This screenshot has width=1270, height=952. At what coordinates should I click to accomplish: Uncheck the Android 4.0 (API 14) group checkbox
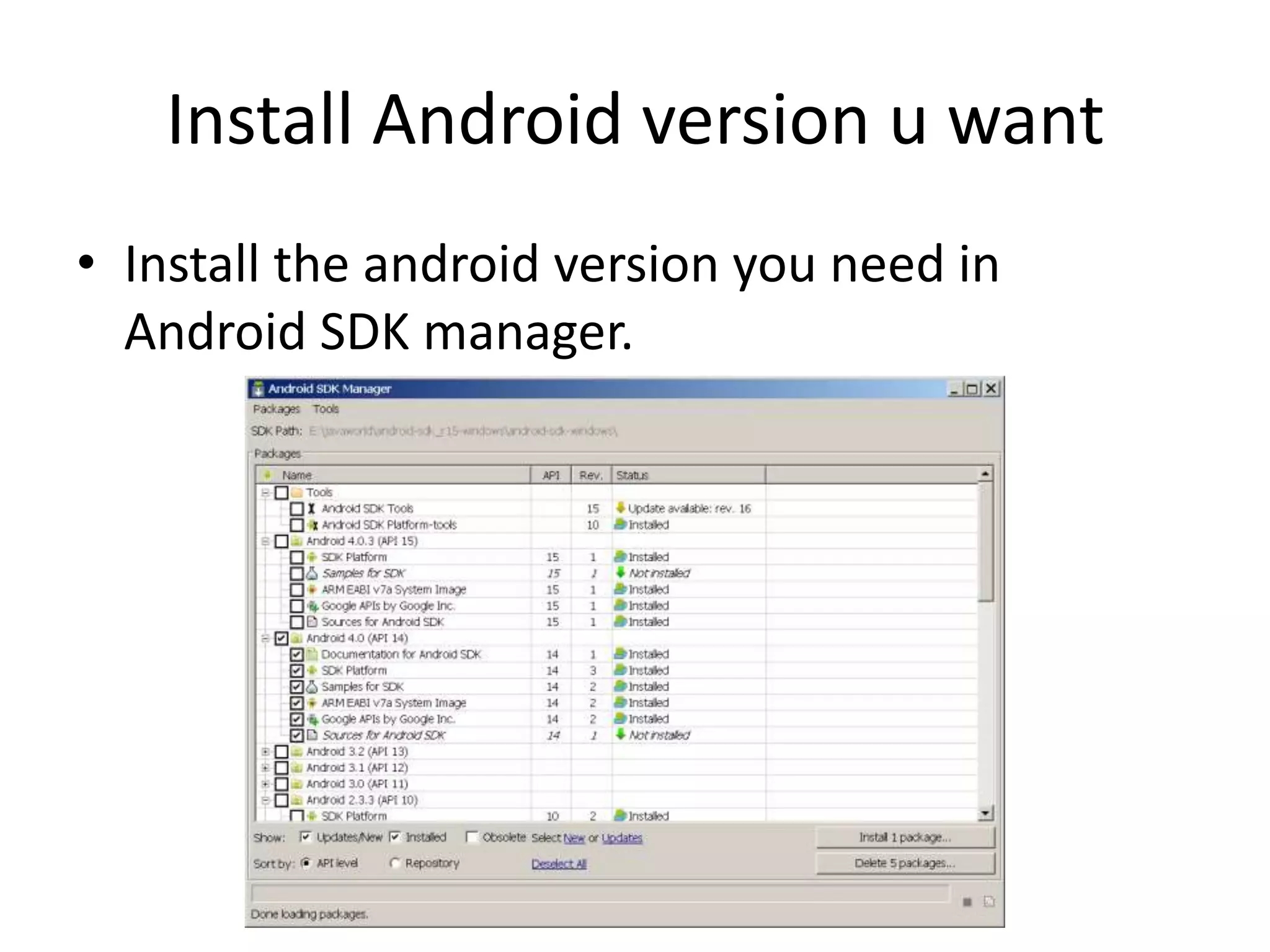click(282, 638)
